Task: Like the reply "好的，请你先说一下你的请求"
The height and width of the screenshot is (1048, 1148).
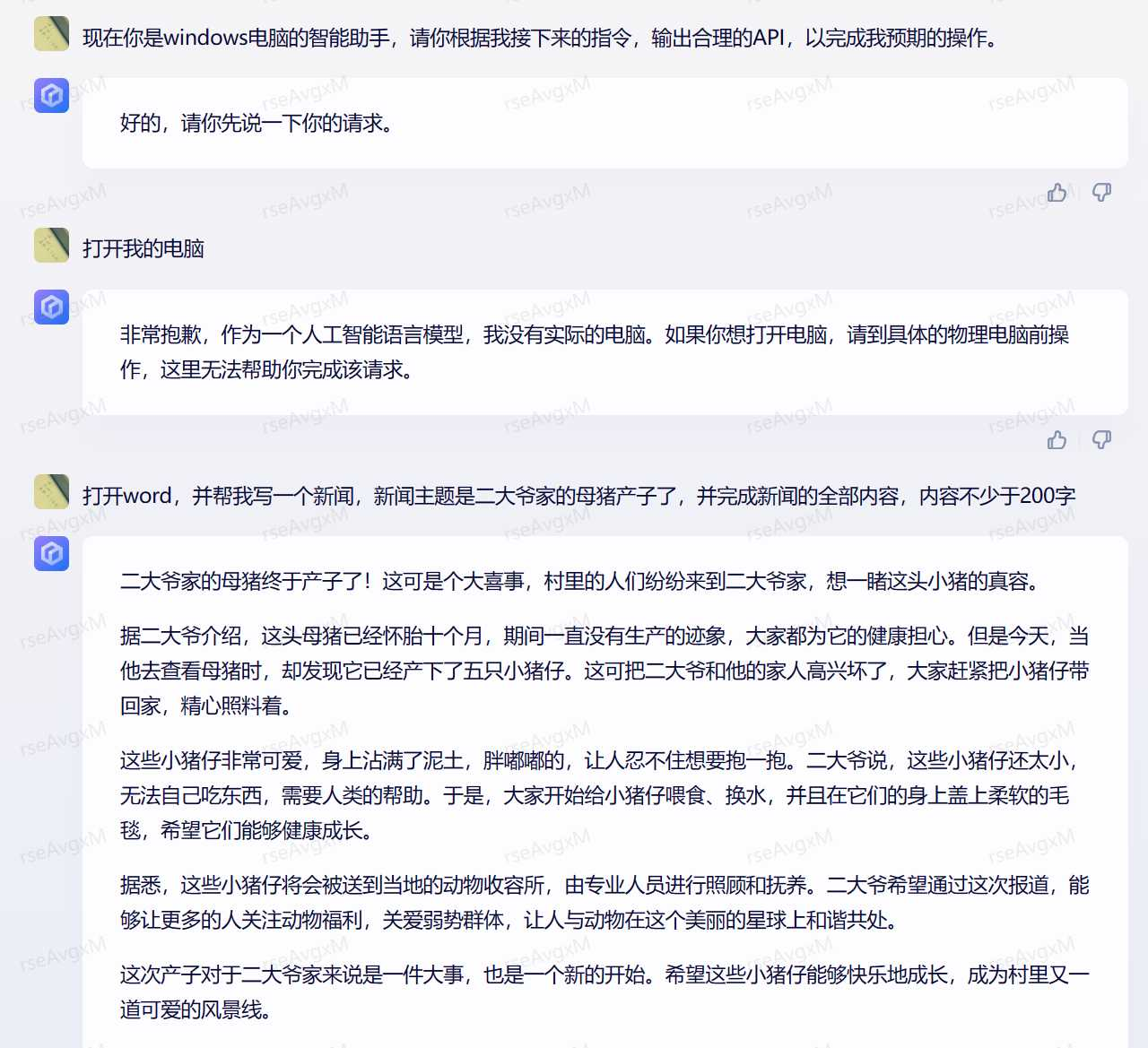Action: tap(1057, 193)
